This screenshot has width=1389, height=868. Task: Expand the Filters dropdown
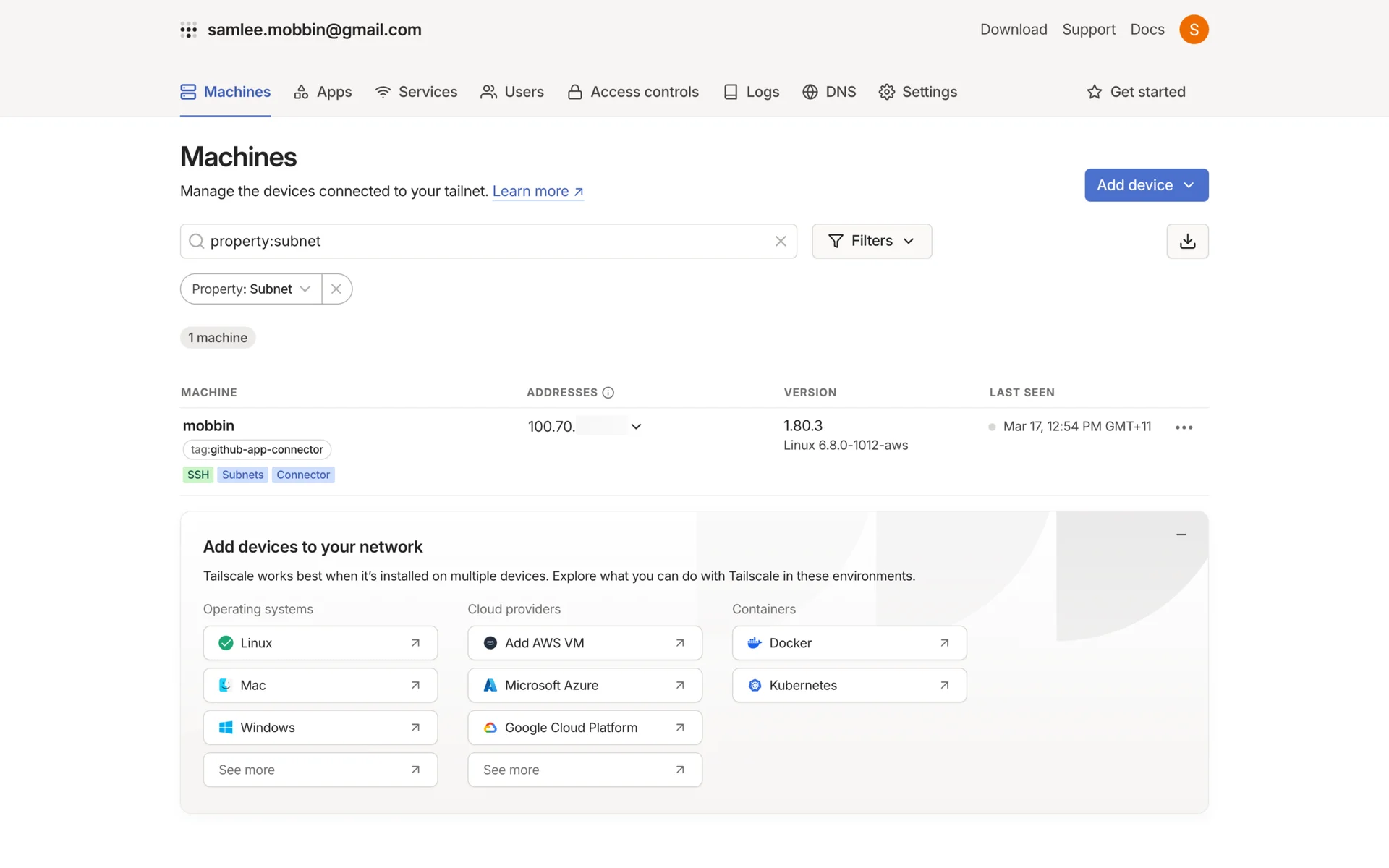871,241
